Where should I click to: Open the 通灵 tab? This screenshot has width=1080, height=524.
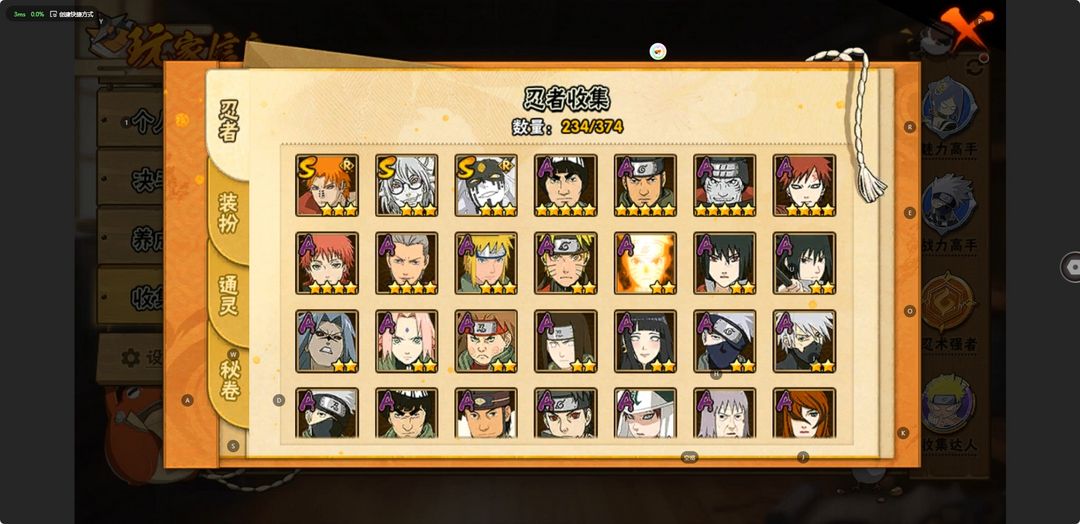pos(229,295)
